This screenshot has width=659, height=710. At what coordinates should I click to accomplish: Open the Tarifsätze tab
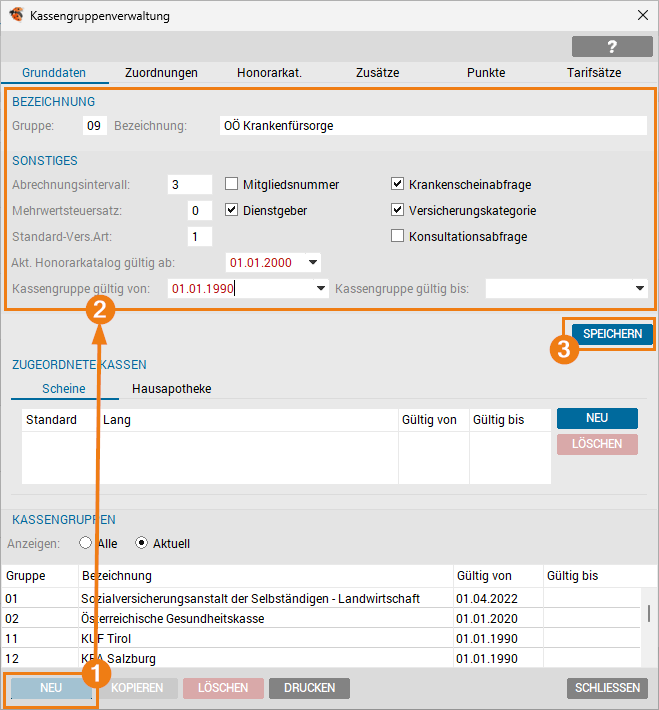593,72
